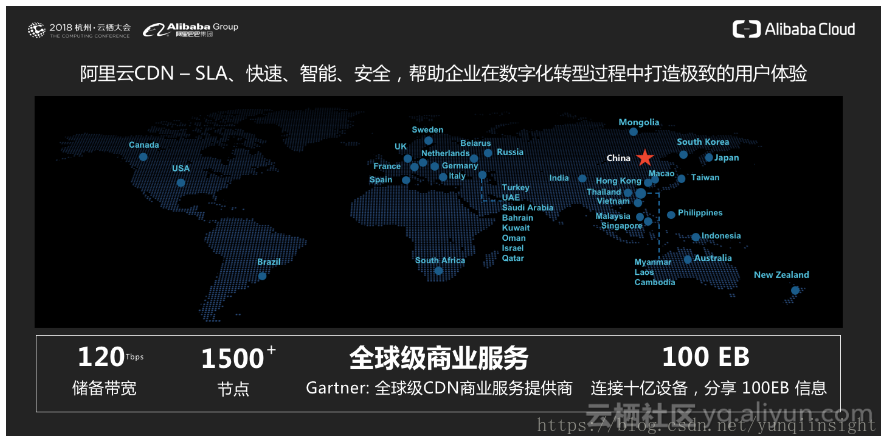The width and height of the screenshot is (888, 445).
Task: Click the France map label
Action: (x=387, y=166)
